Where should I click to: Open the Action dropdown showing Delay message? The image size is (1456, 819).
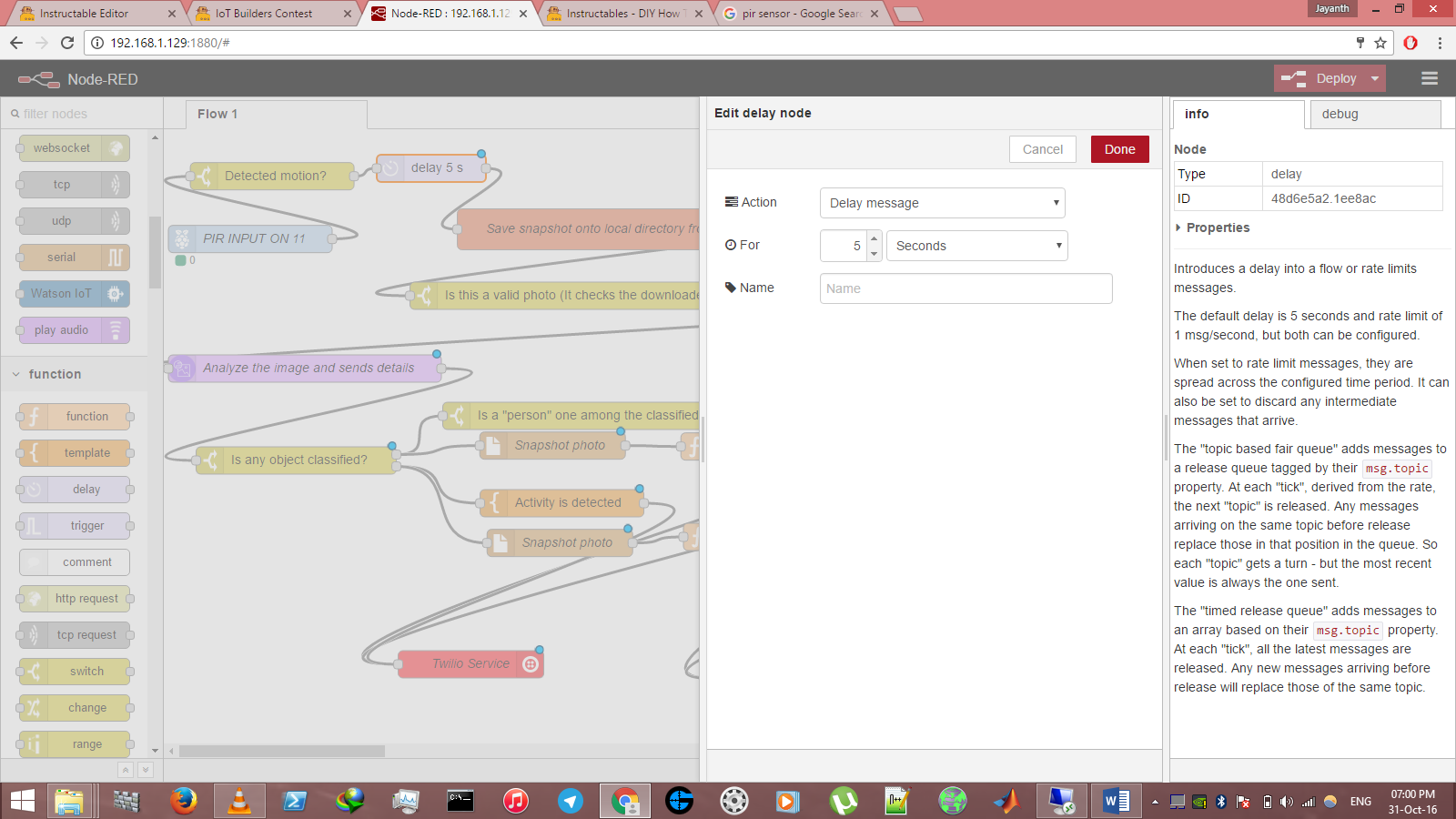pyautogui.click(x=942, y=202)
